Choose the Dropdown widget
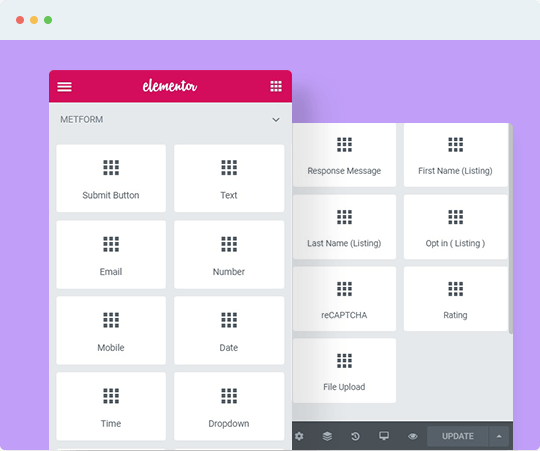The height and width of the screenshot is (451, 540). [x=229, y=406]
